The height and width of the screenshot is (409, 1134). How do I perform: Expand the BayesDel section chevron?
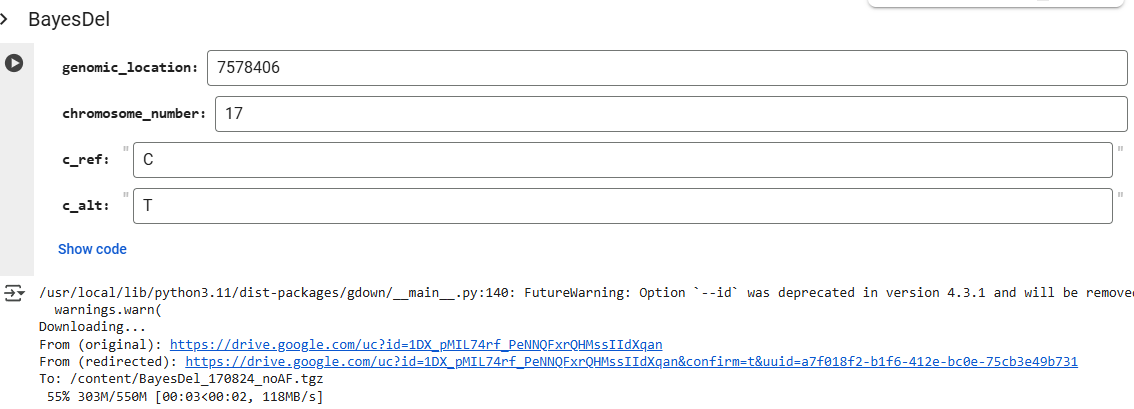4,19
